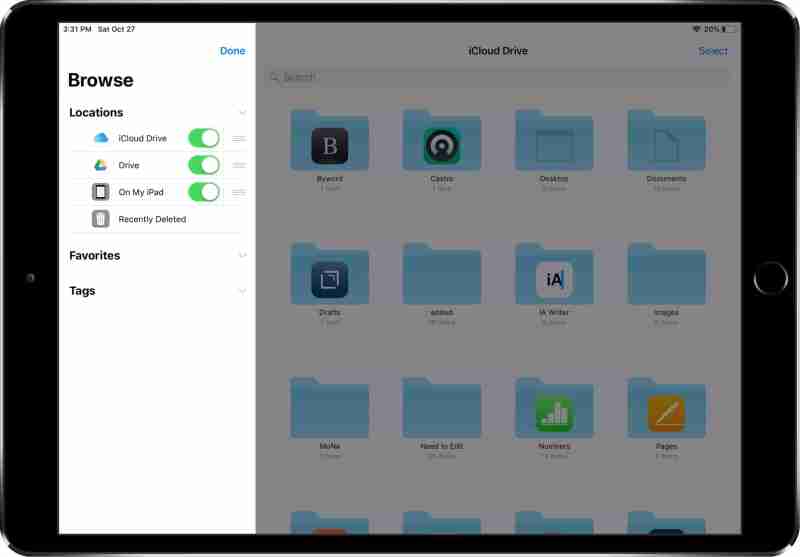800x557 pixels.
Task: Open the Pages folder
Action: pos(666,408)
